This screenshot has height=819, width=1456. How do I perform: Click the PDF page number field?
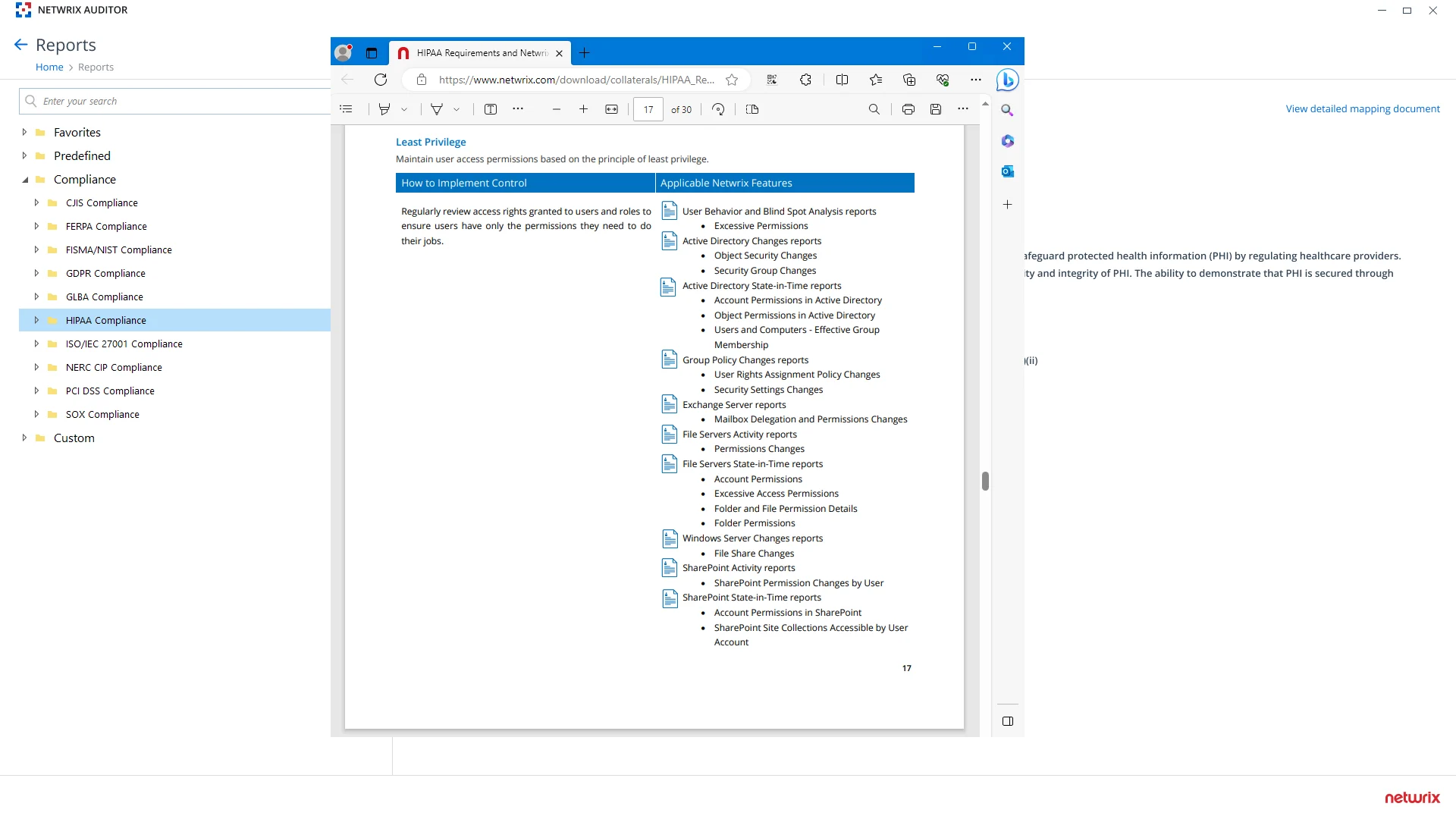tap(648, 109)
